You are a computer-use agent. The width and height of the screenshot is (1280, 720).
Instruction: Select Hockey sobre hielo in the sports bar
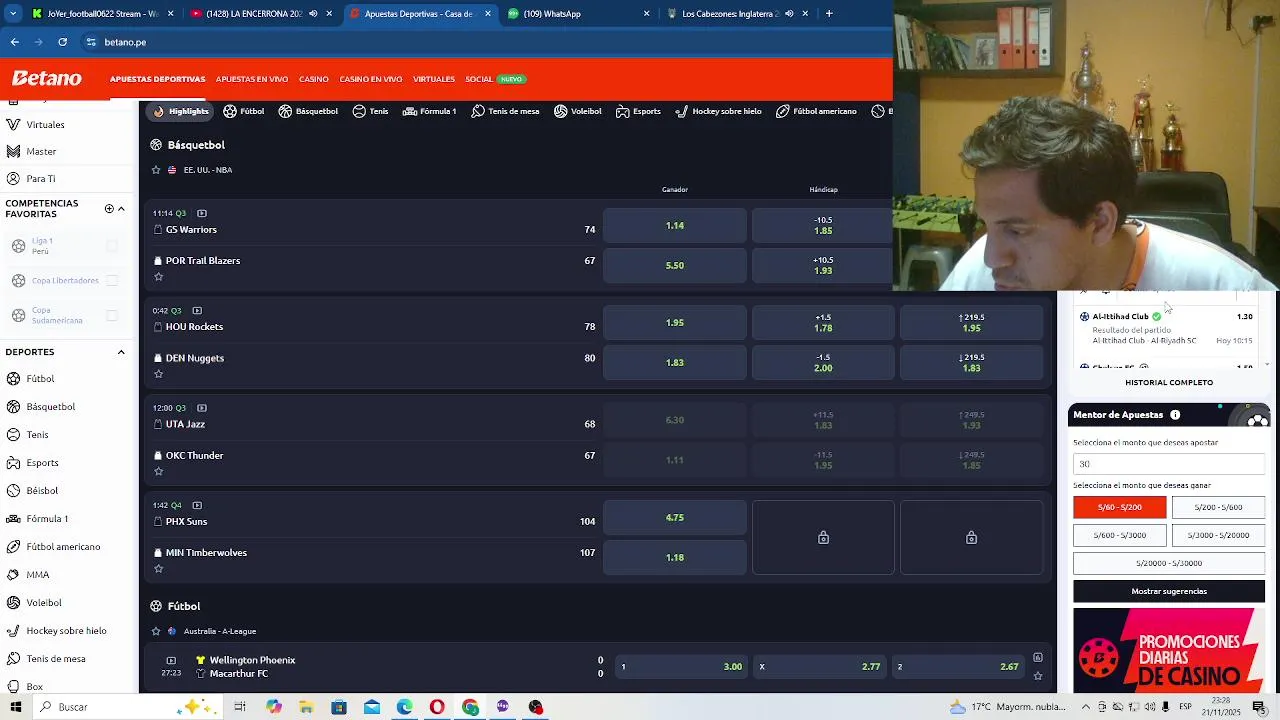(x=718, y=111)
